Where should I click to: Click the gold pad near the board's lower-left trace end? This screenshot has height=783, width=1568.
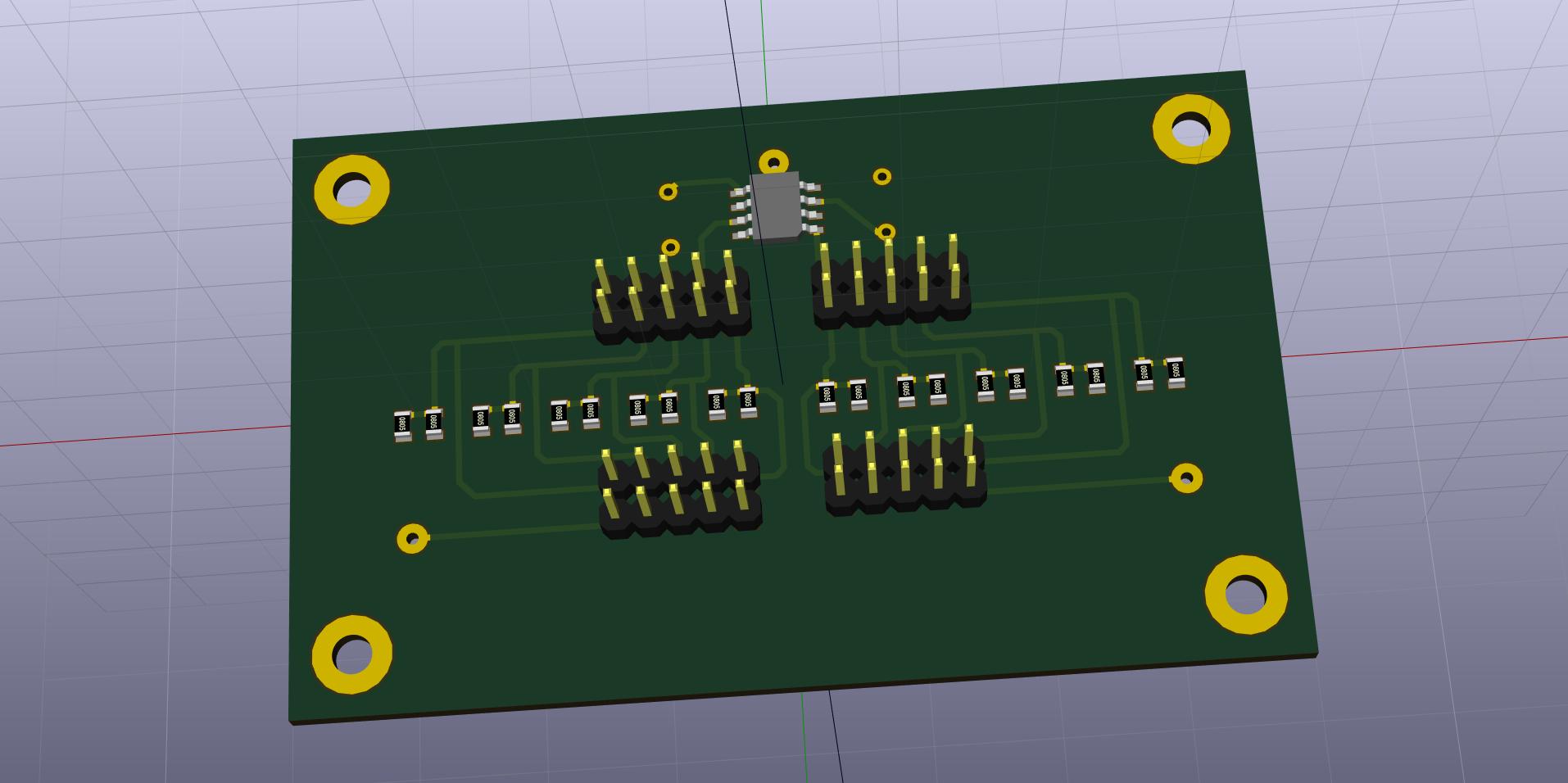(412, 538)
